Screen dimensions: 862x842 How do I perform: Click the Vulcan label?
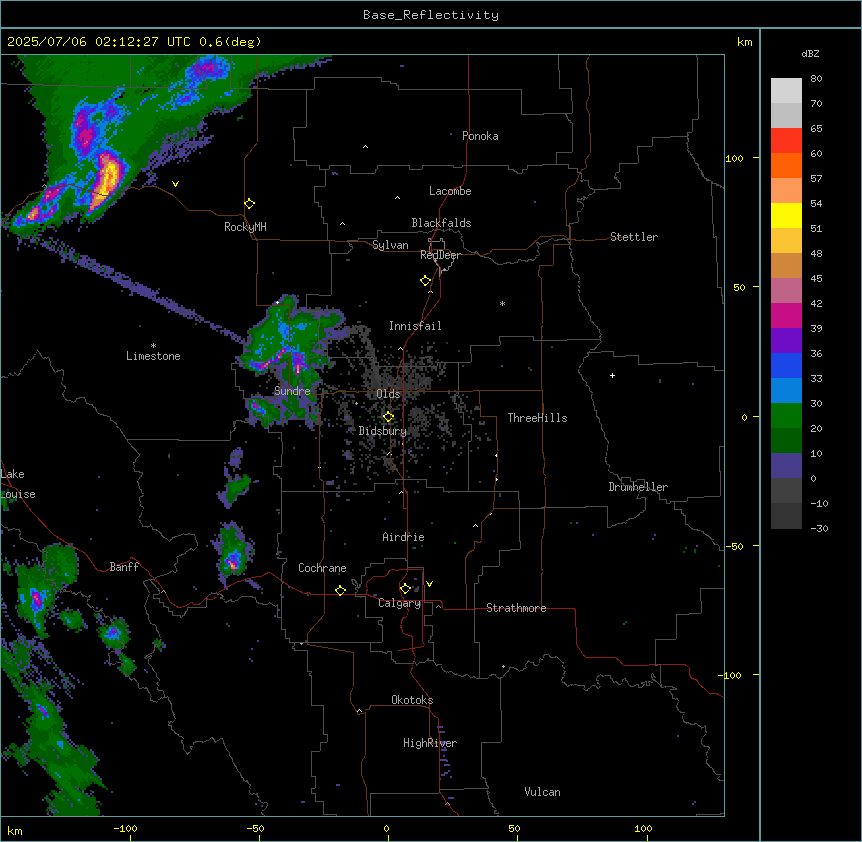coord(543,792)
